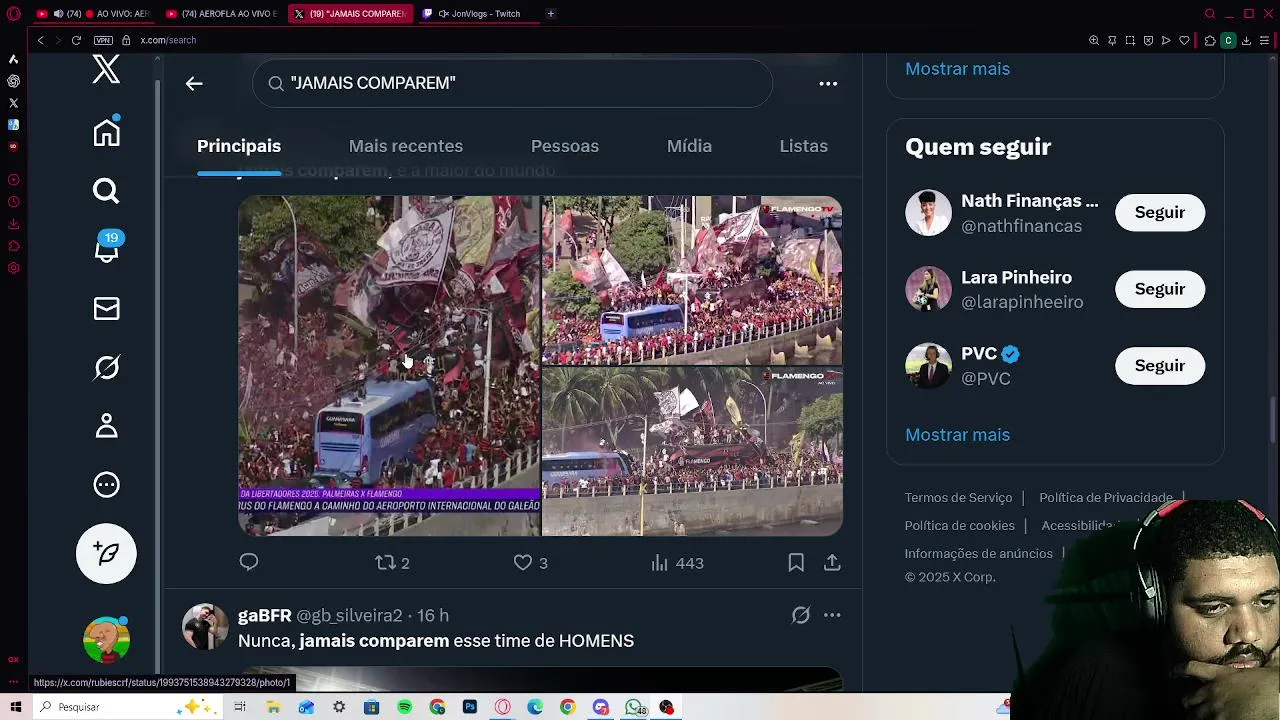Open Política de Privacidade footer link
Viewport: 1280px width, 720px height.
pyautogui.click(x=1106, y=497)
